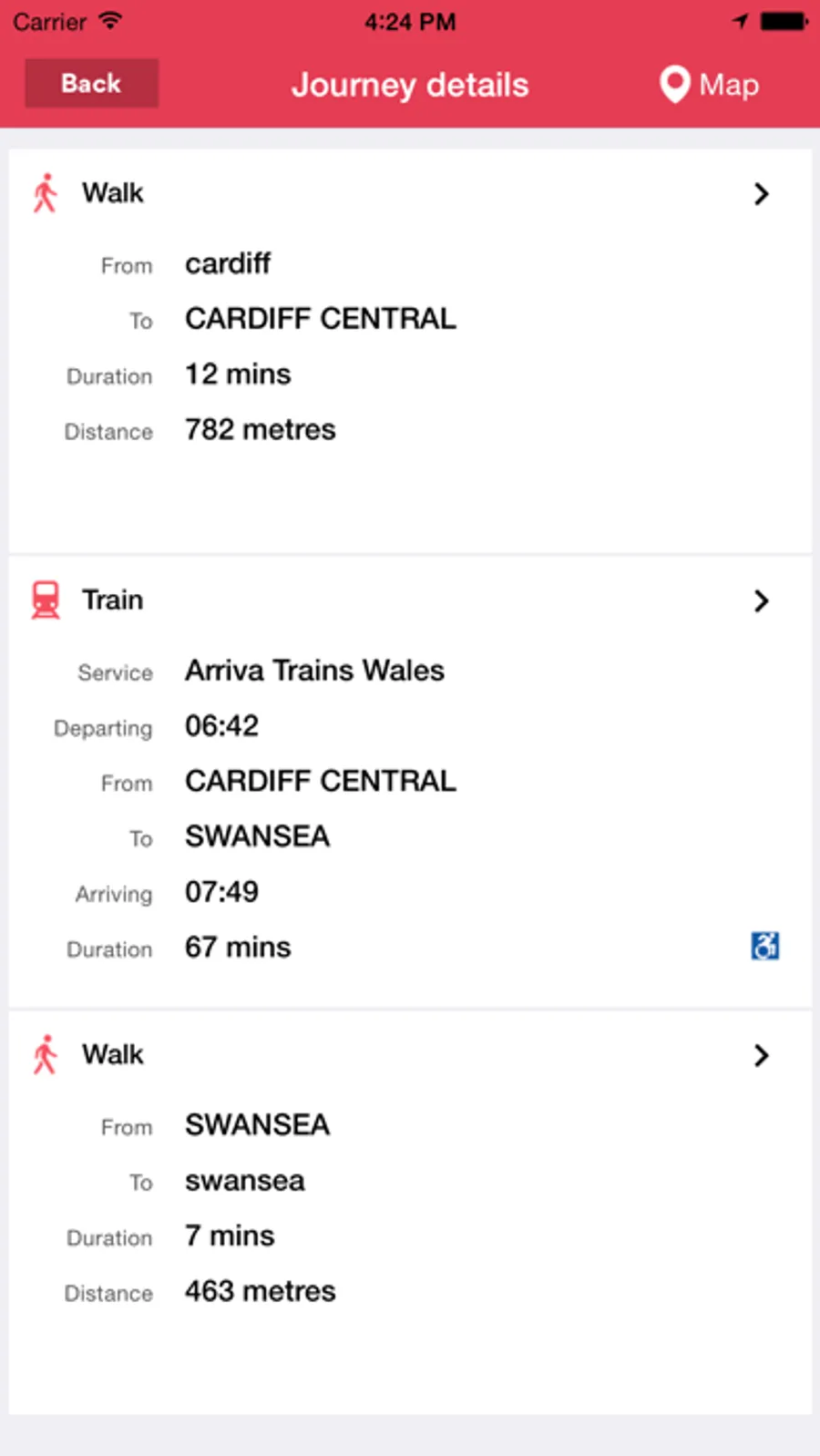Tap the walking icon for the Swansea walk
The height and width of the screenshot is (1456, 820).
tap(45, 1055)
